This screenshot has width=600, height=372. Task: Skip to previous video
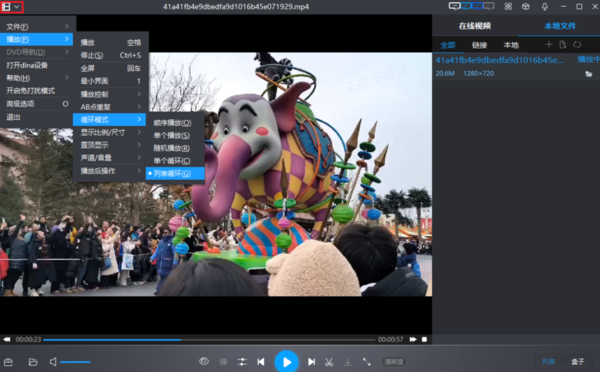tap(261, 362)
